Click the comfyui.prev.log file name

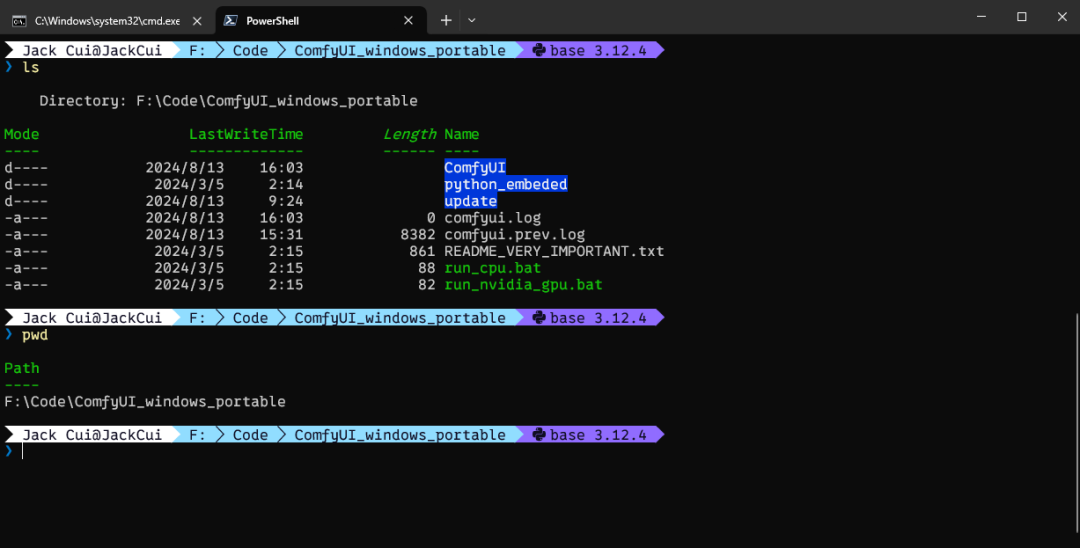514,235
